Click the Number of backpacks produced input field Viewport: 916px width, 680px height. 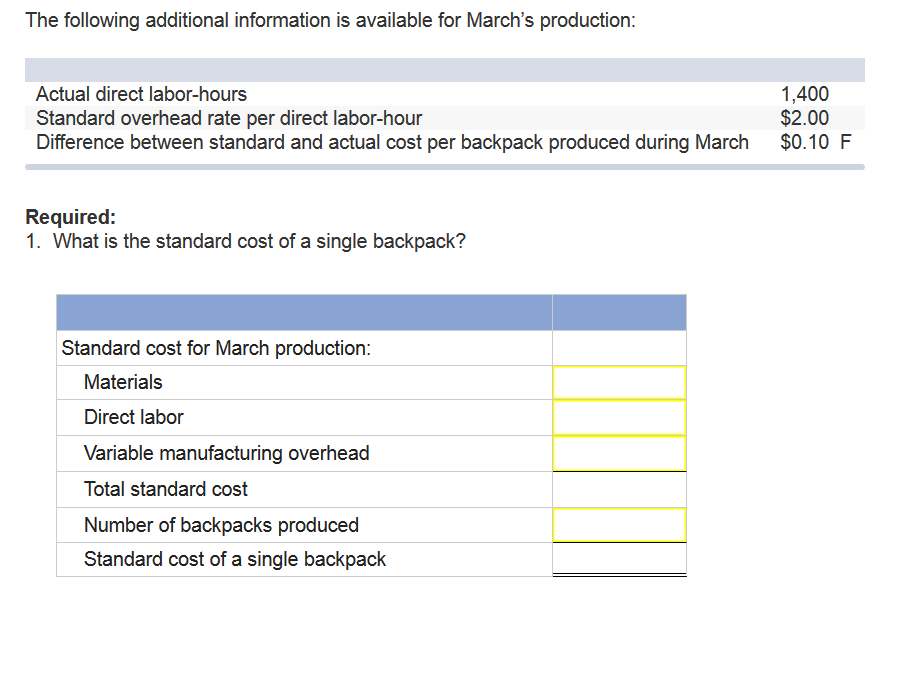click(x=619, y=525)
